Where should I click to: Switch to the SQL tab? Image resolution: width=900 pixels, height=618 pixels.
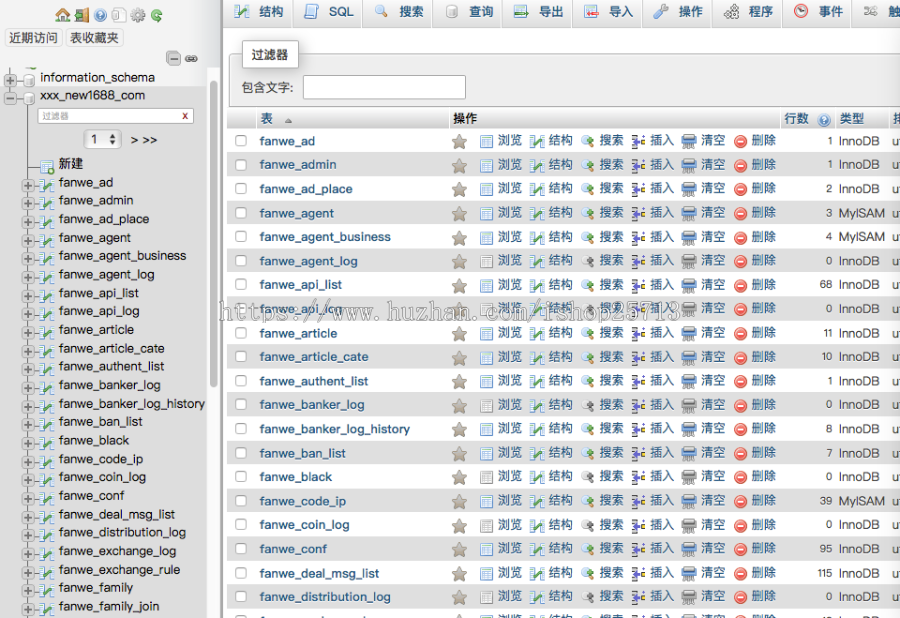pos(329,12)
